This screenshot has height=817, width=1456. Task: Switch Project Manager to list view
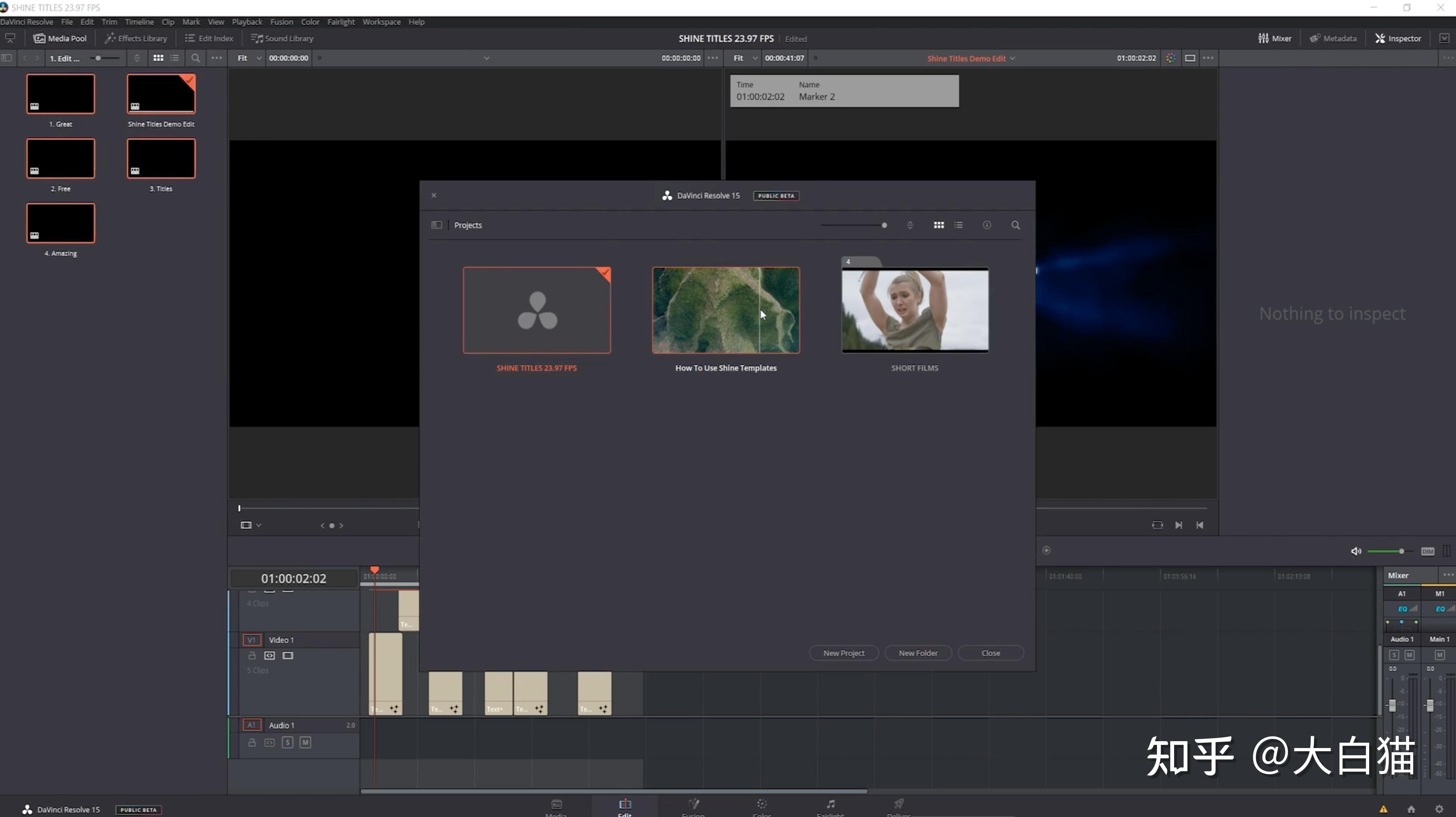[x=958, y=224]
